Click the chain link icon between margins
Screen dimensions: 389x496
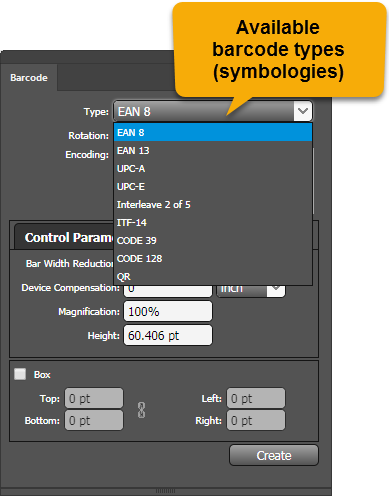click(x=141, y=410)
